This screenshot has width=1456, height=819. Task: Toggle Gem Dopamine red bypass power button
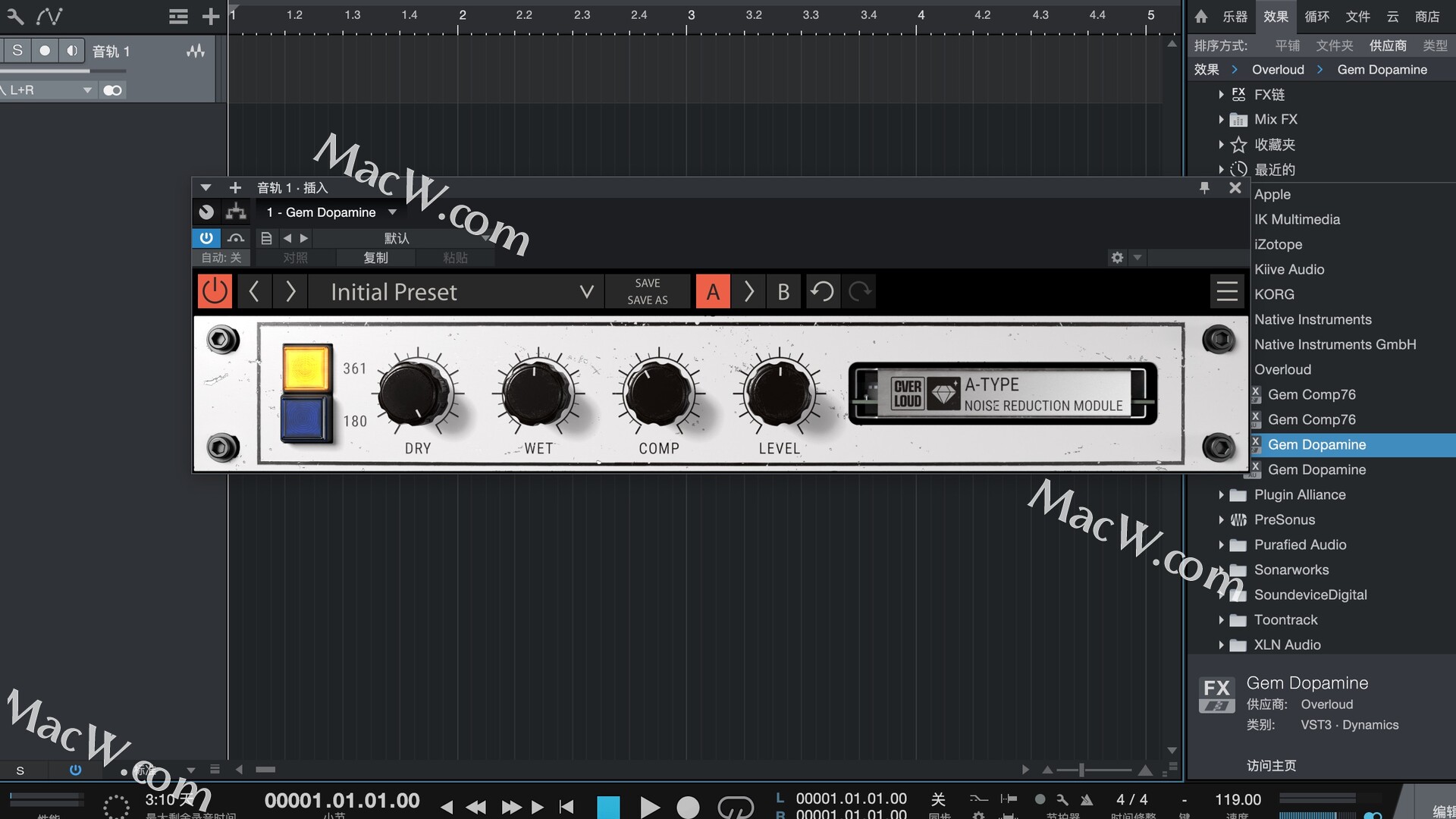215,291
